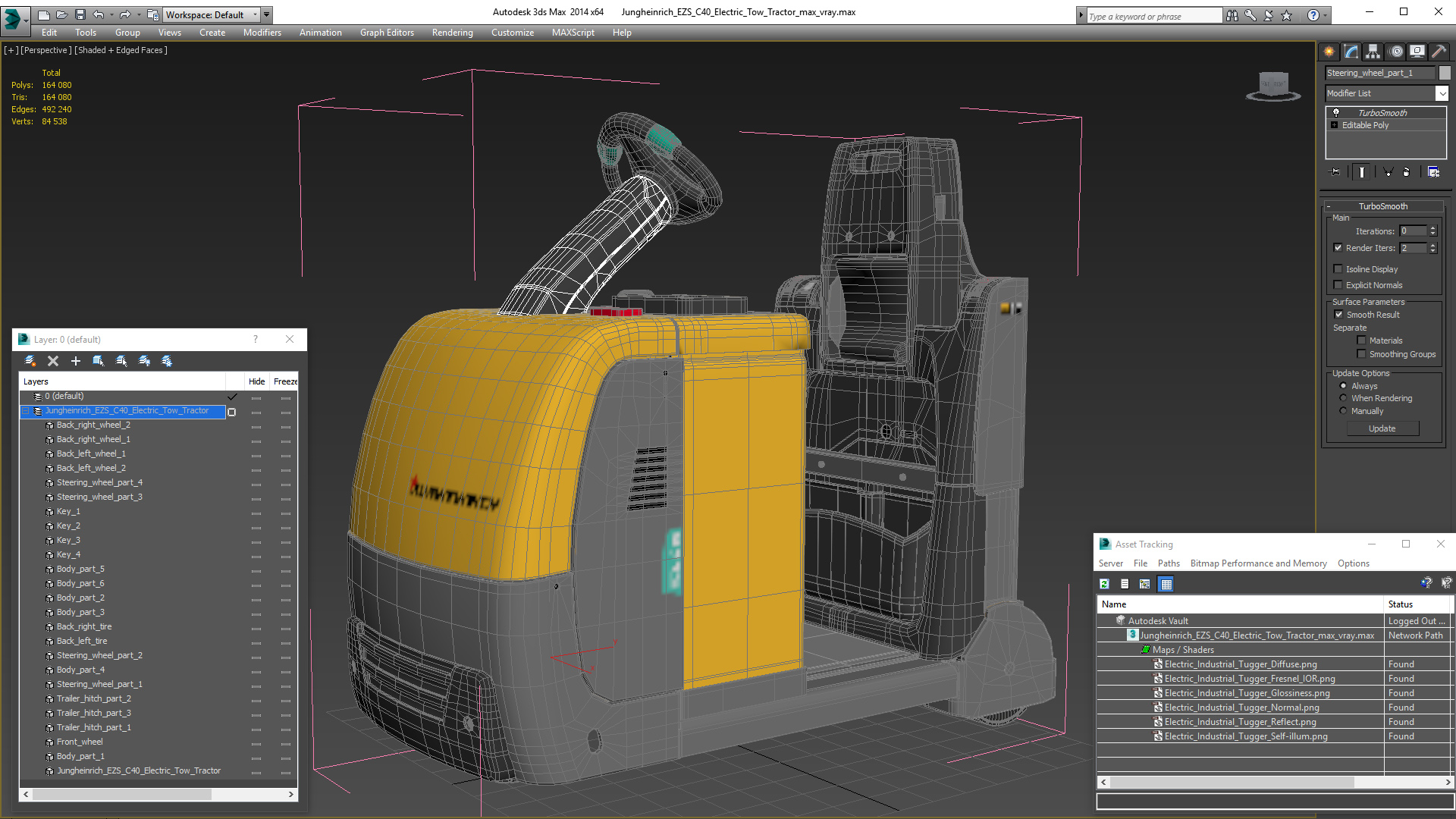Toggle TurboSmooth lightbulb visibility in stack
Screen dimensions: 1456x819
[1336, 112]
